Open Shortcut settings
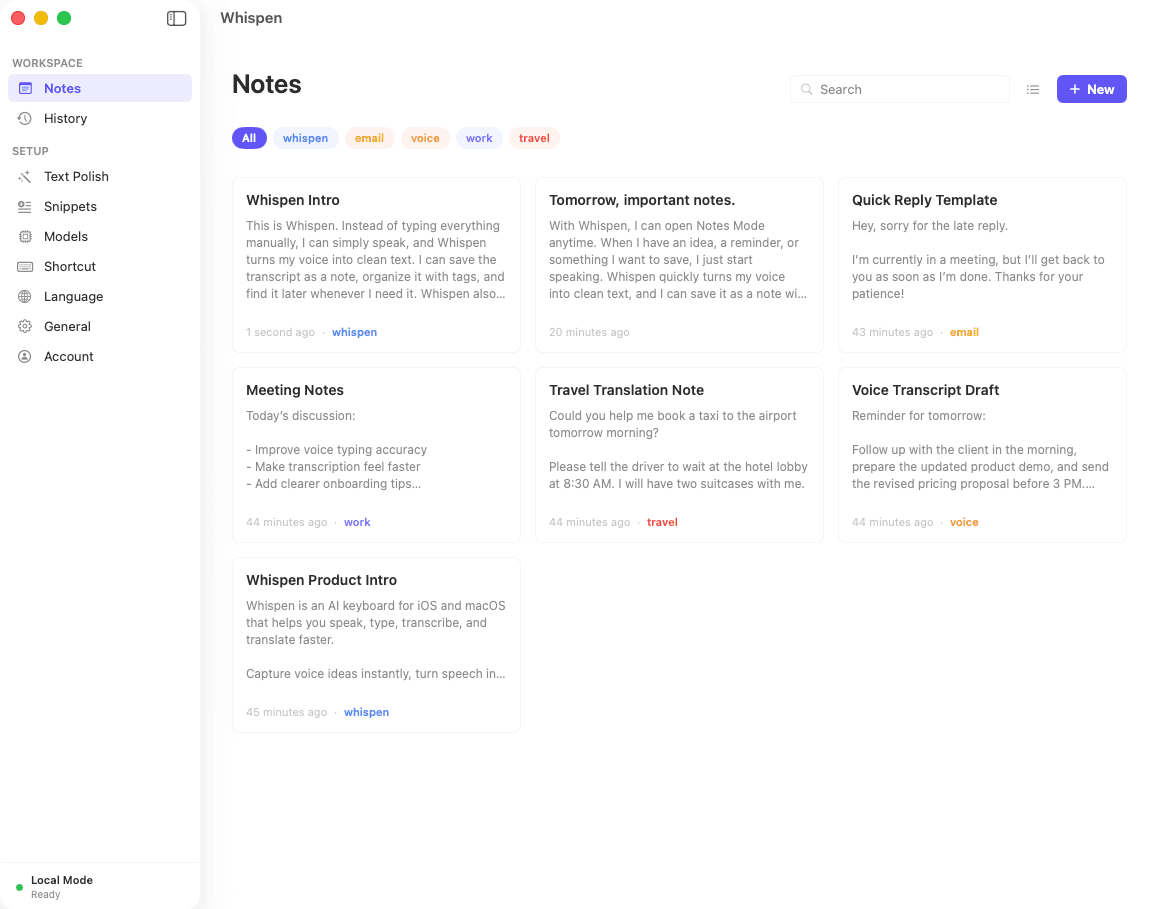This screenshot has width=1151, height=909. 100,267
